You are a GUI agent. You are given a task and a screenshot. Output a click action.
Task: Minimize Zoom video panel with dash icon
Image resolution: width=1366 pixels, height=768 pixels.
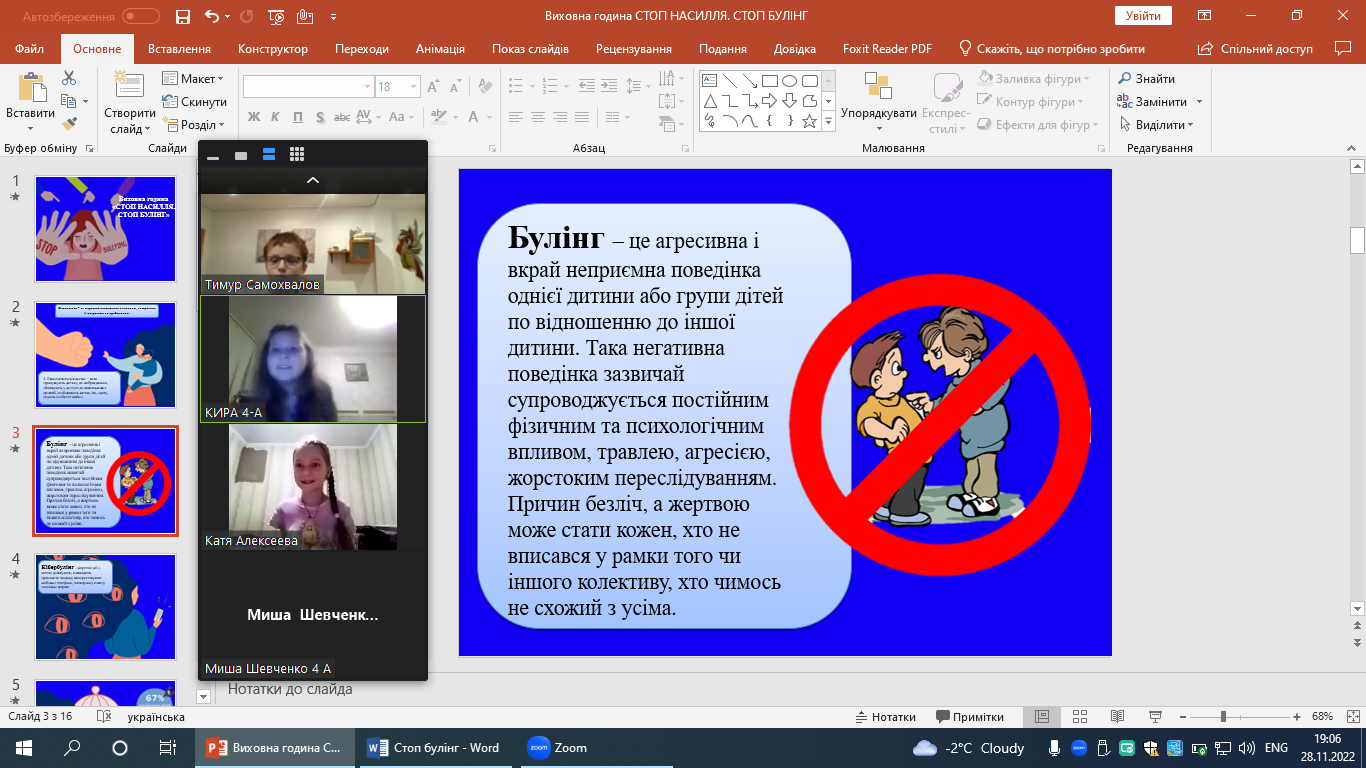(x=213, y=156)
